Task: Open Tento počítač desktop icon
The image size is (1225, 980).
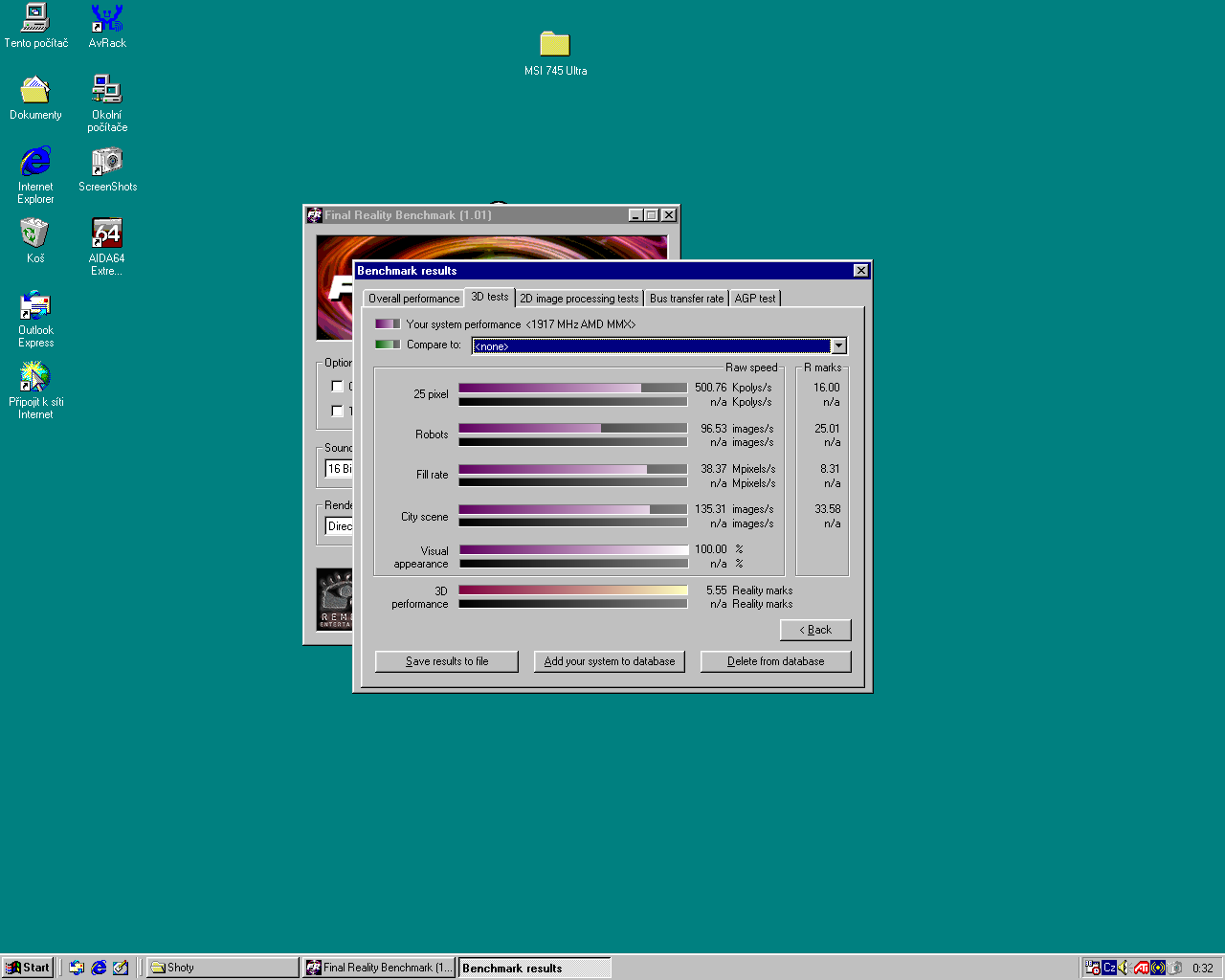Action: [35, 19]
